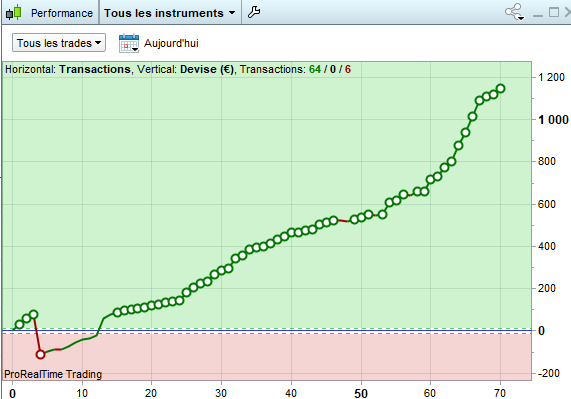571x399 pixels.
Task: Click the Aujourd'hui date range label
Action: (x=171, y=43)
